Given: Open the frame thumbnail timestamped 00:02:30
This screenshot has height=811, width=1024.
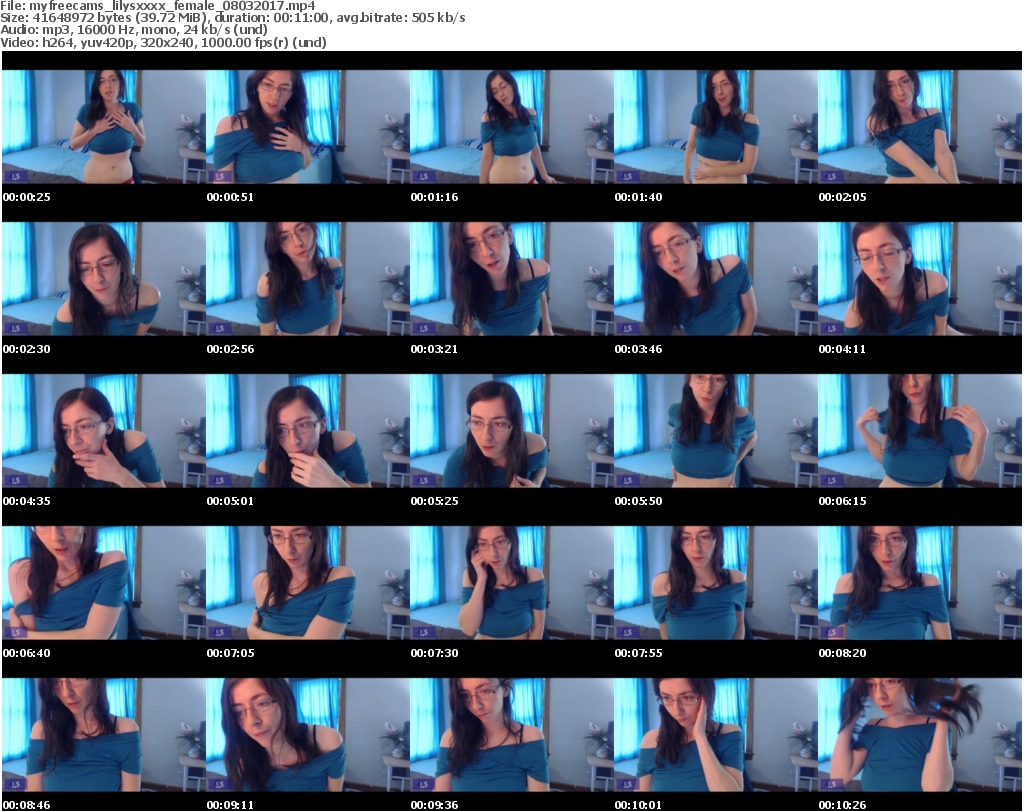Looking at the screenshot, I should 104,279.
